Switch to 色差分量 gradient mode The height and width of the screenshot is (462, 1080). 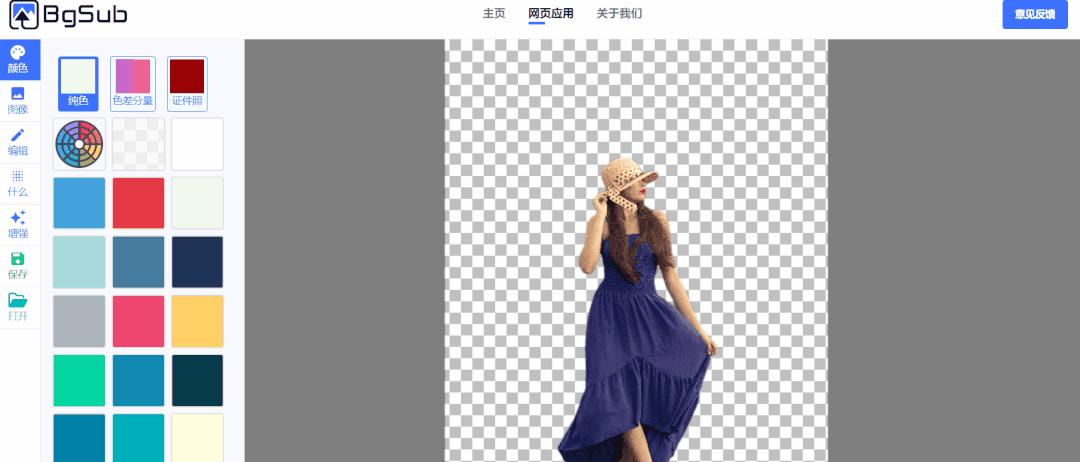click(x=132, y=83)
